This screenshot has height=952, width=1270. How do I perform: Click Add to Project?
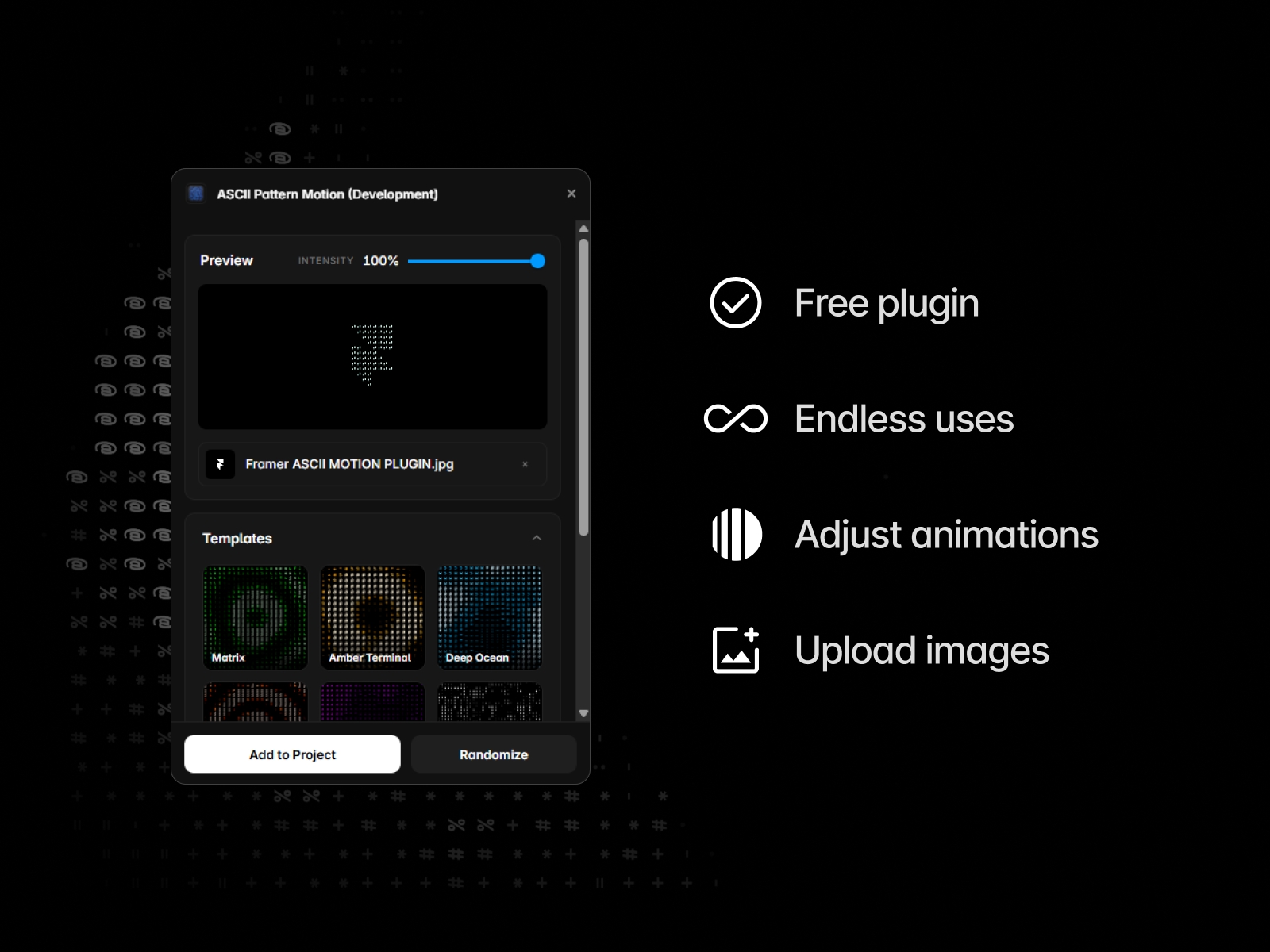pyautogui.click(x=292, y=754)
